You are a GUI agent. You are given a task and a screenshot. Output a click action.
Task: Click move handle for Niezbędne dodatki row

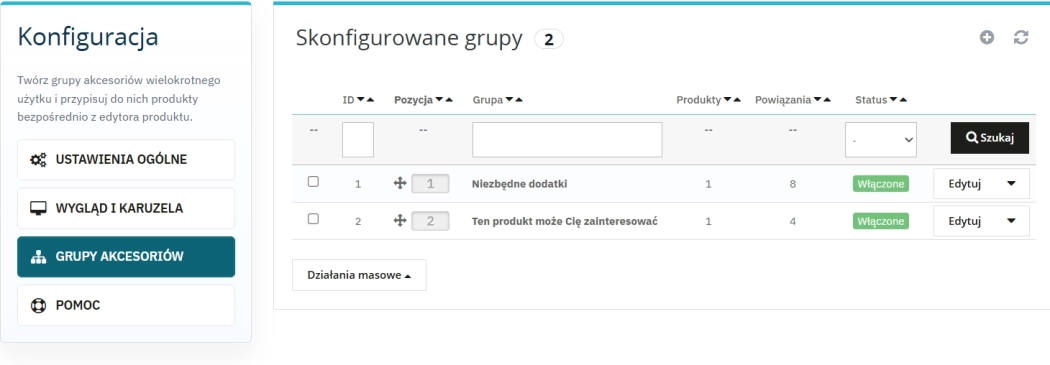[x=400, y=184]
